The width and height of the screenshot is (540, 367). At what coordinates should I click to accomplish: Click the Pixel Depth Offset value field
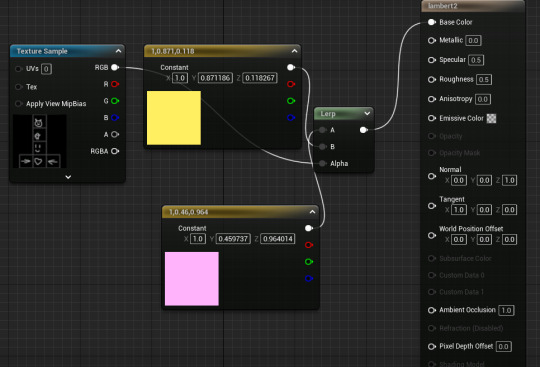coord(503,347)
